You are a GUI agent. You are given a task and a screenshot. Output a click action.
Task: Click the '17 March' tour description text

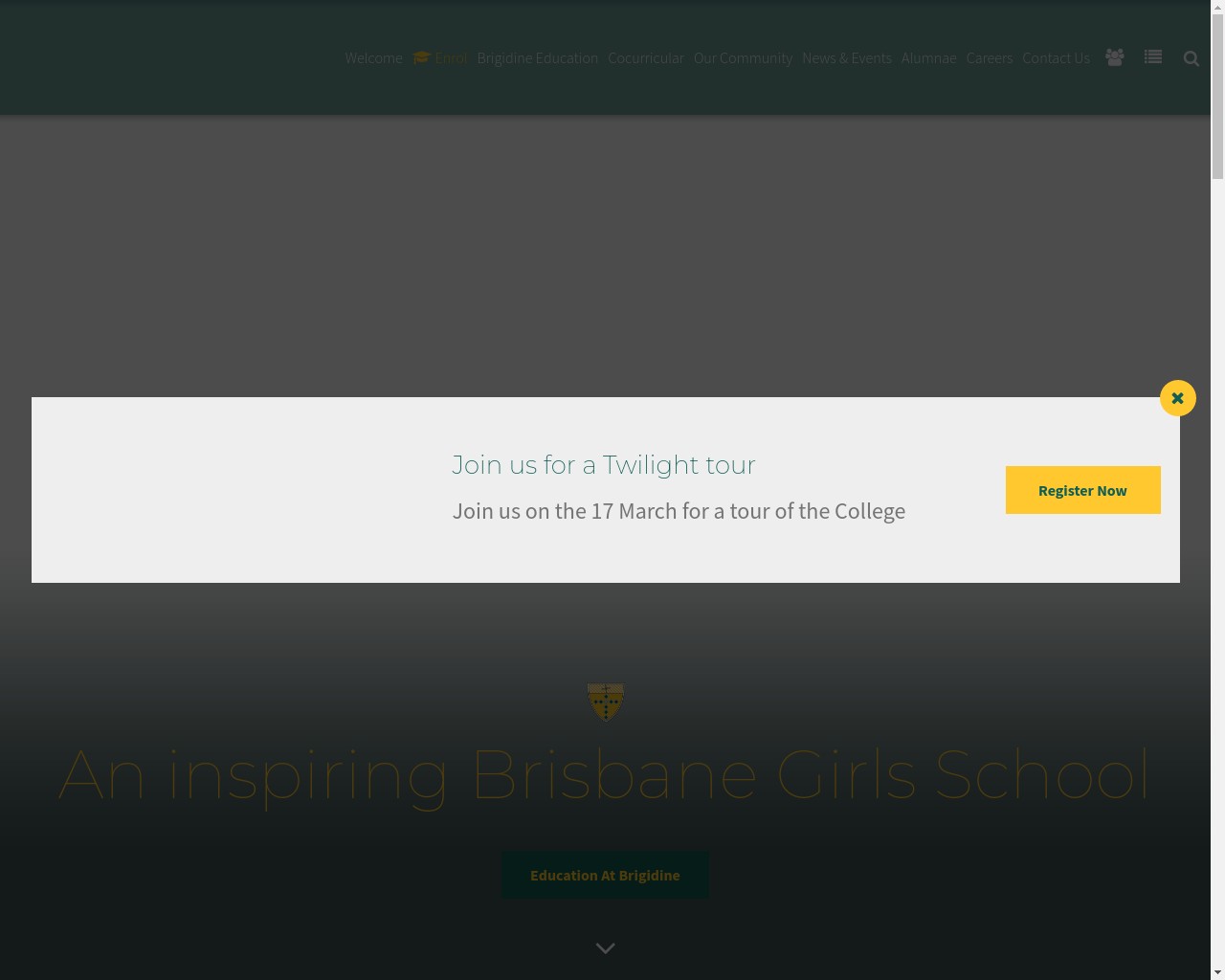coord(679,511)
